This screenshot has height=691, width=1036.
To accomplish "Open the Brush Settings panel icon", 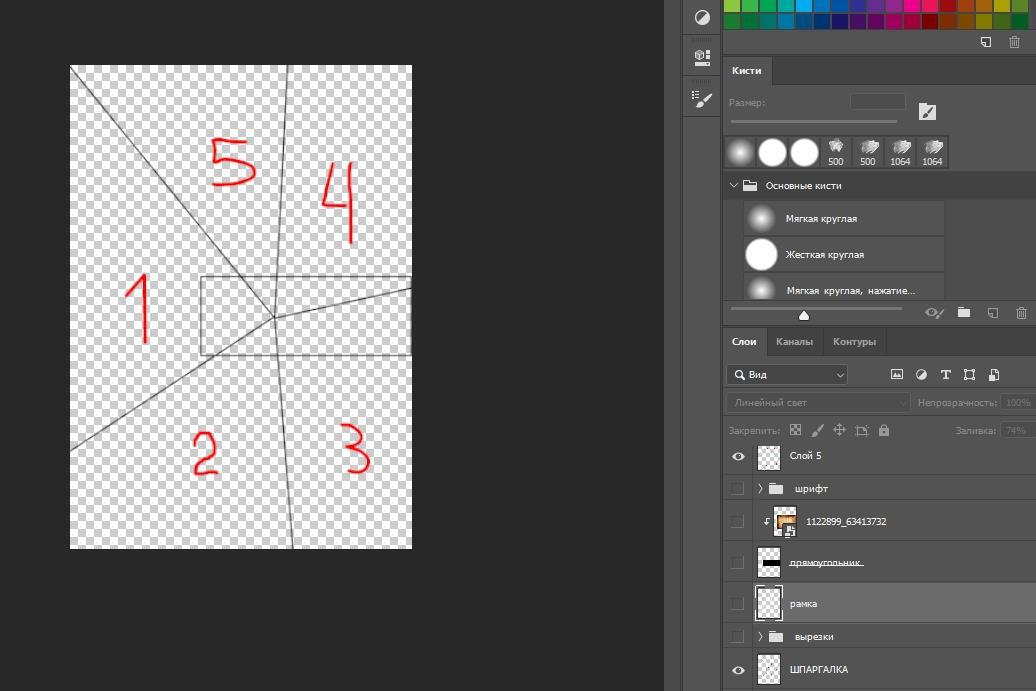I will coord(702,98).
